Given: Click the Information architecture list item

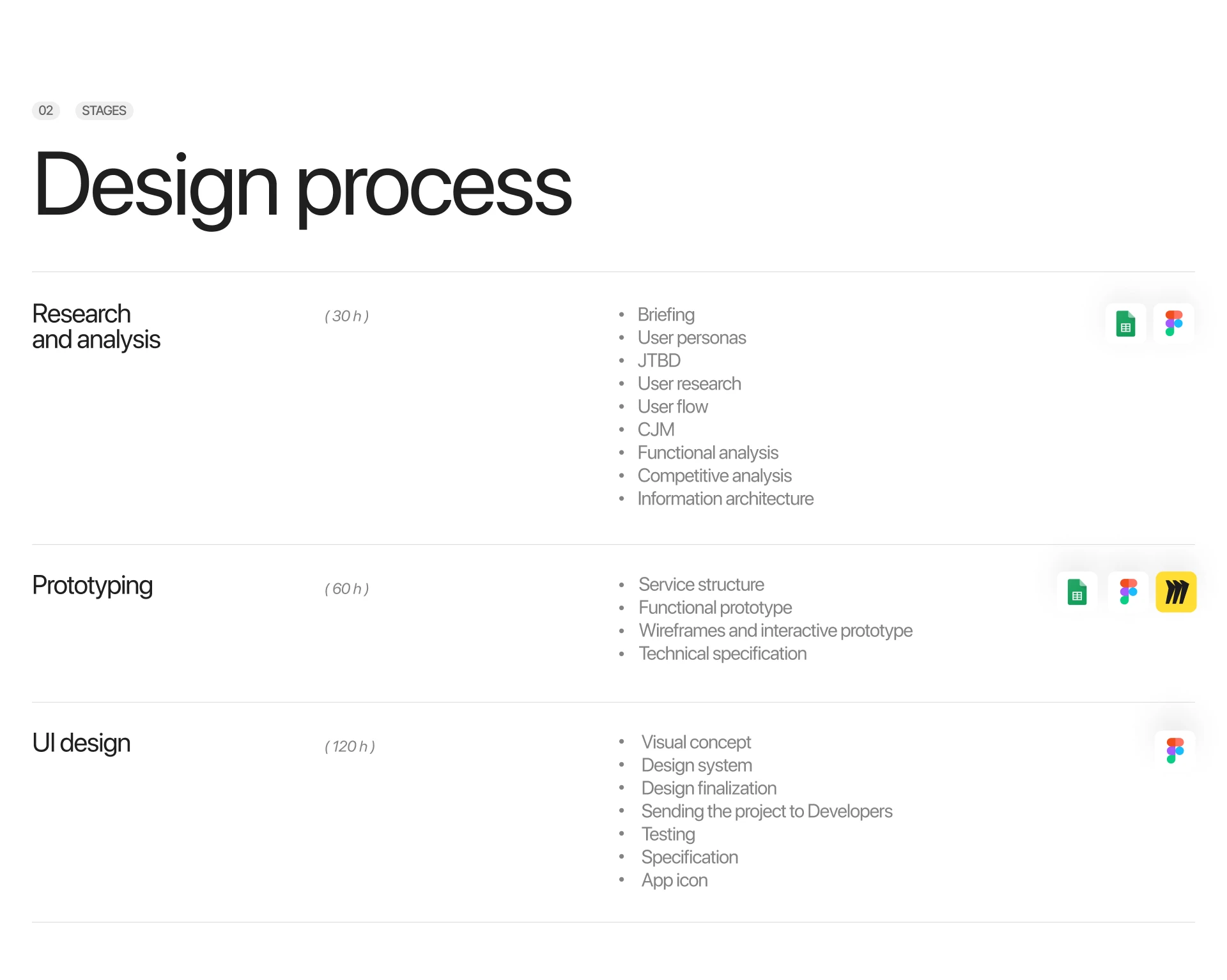Looking at the screenshot, I should click(725, 499).
